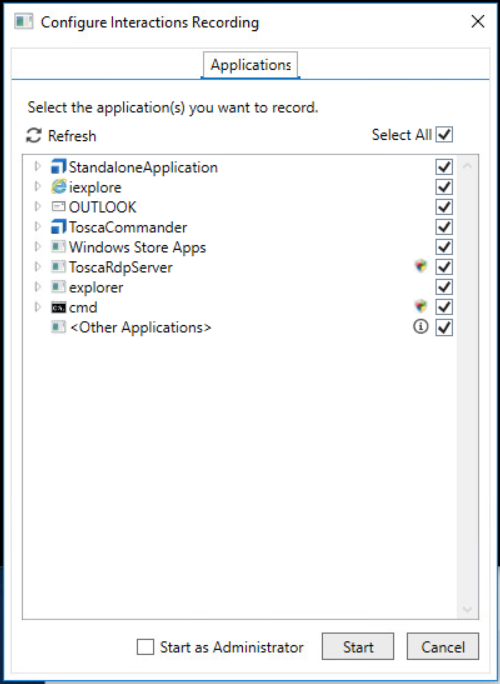Screen dimensions: 500x684
Task: Click the shield icon beside ToscaRdpServer
Action: [421, 266]
